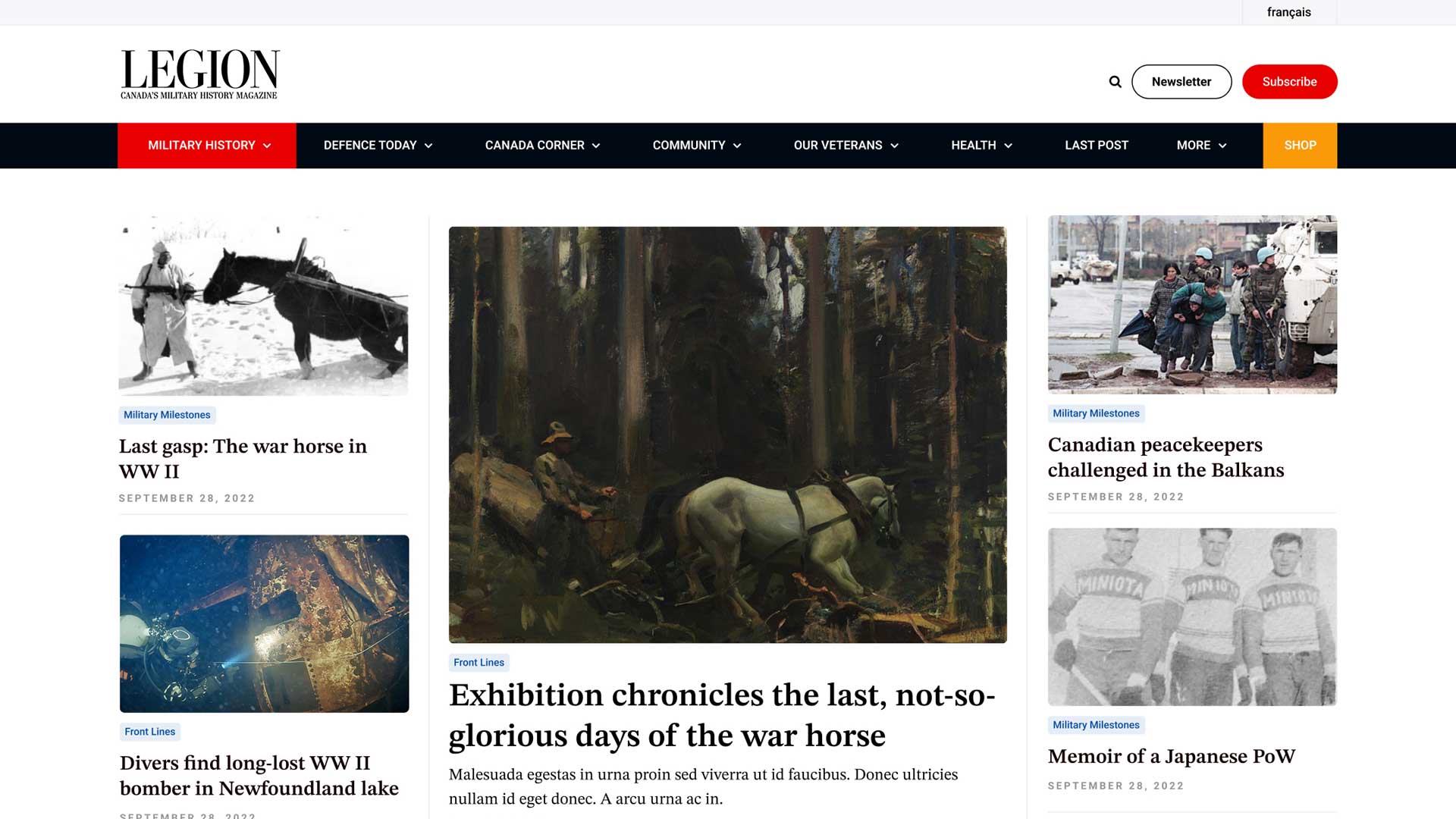Image resolution: width=1456 pixels, height=819 pixels.
Task: Expand the Health menu chevron
Action: pos(1008,146)
